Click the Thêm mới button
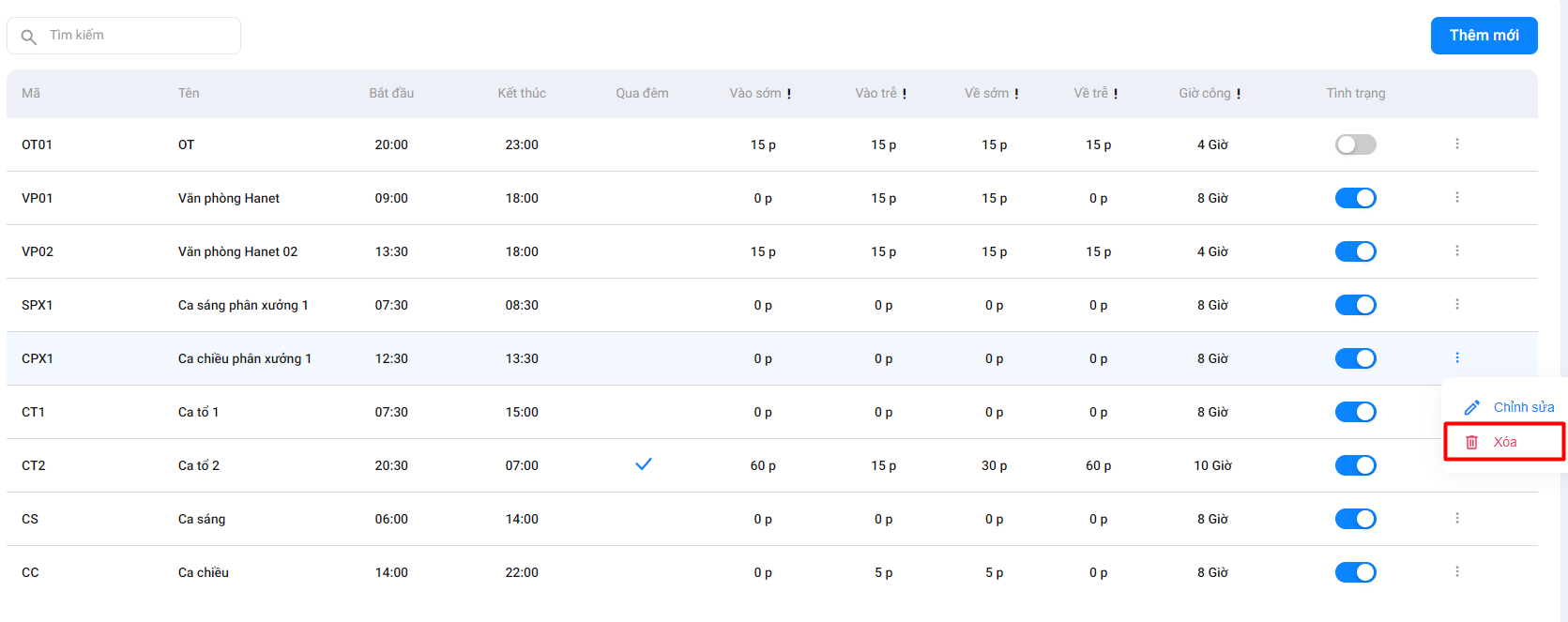This screenshot has width=1568, height=622. click(x=1484, y=36)
